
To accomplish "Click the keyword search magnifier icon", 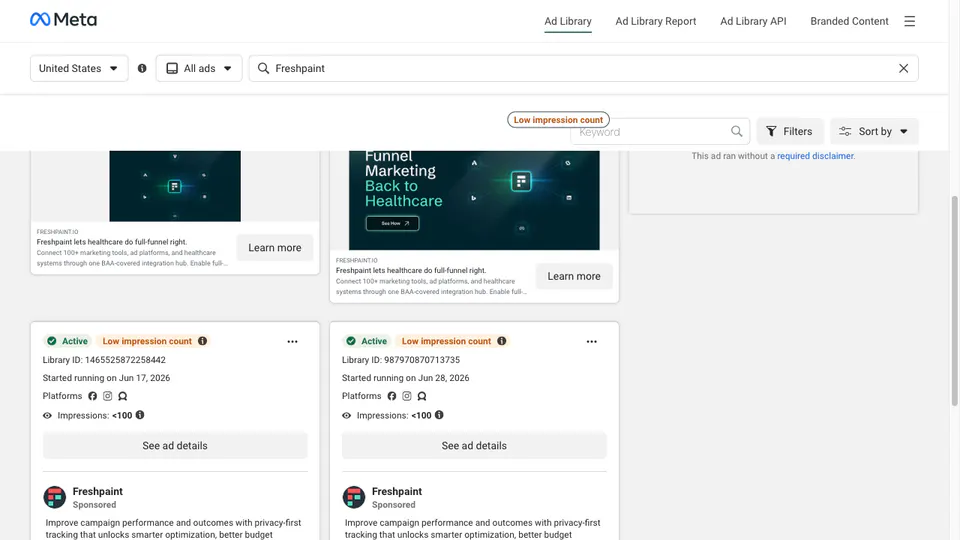I will click(x=737, y=132).
